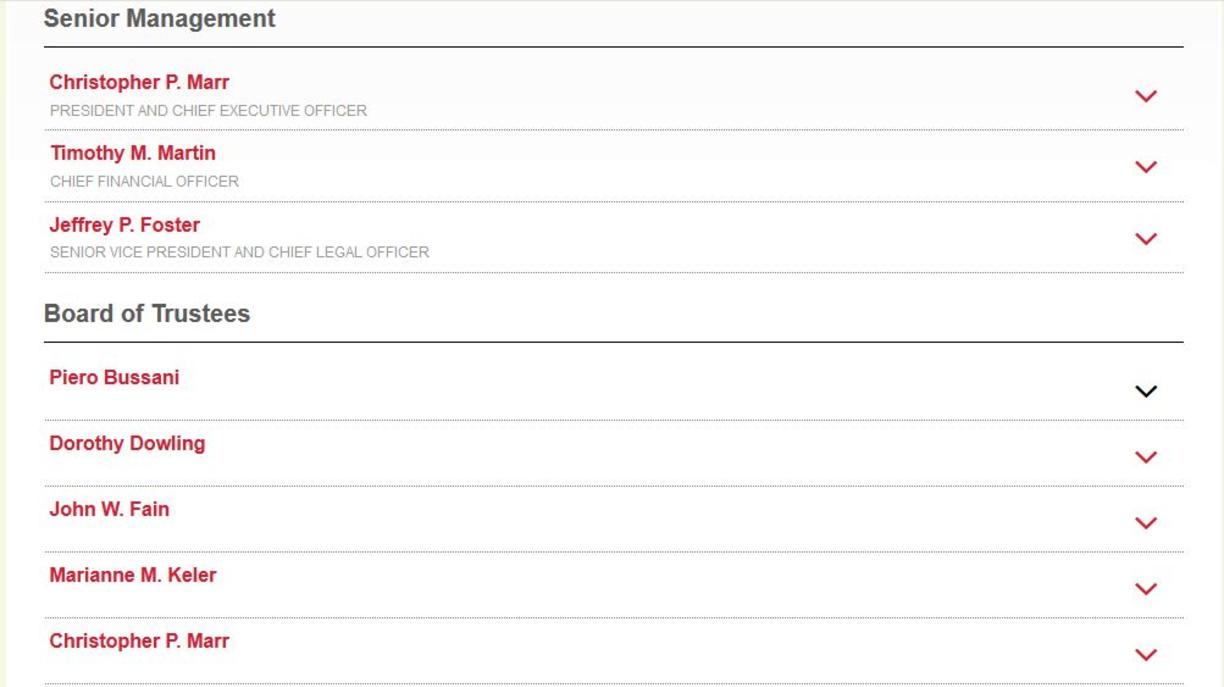Click the Senior Vice President and Chief Legal Officer subtitle

[240, 253]
